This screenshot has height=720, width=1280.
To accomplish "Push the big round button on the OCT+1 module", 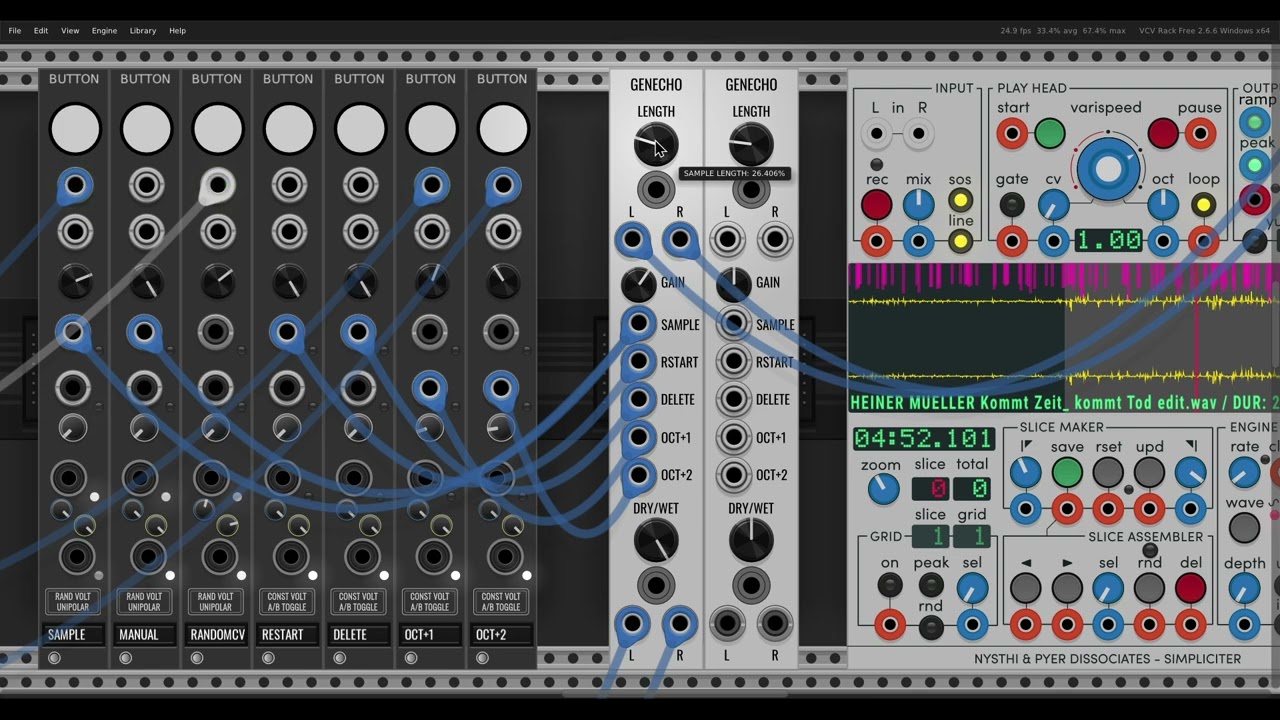I will (431, 130).
